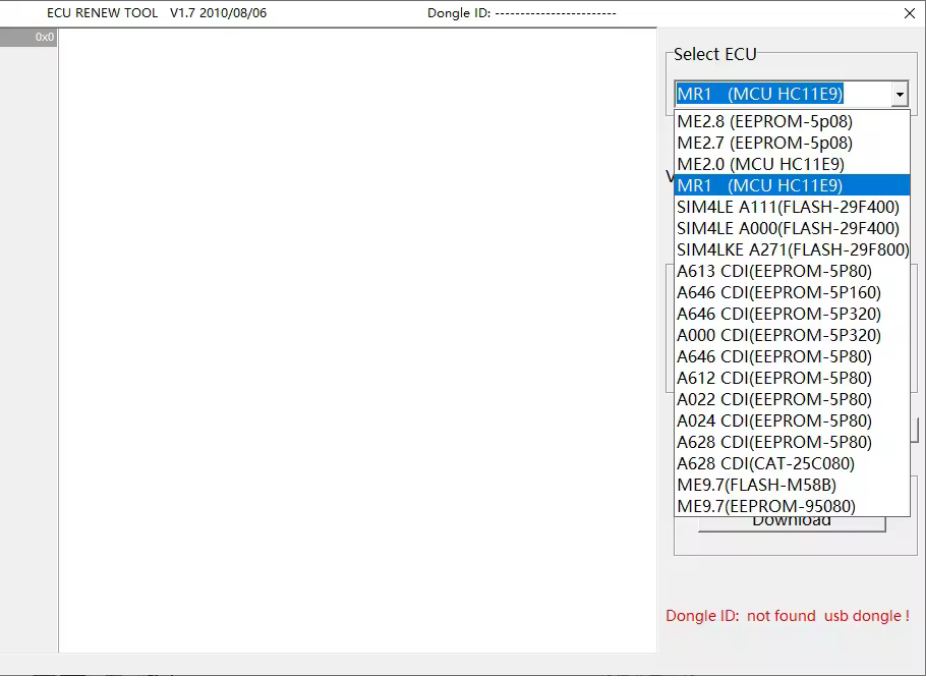Choose ME2.7 (EEPROM-5p08) option
The height and width of the screenshot is (688, 926).
765,143
